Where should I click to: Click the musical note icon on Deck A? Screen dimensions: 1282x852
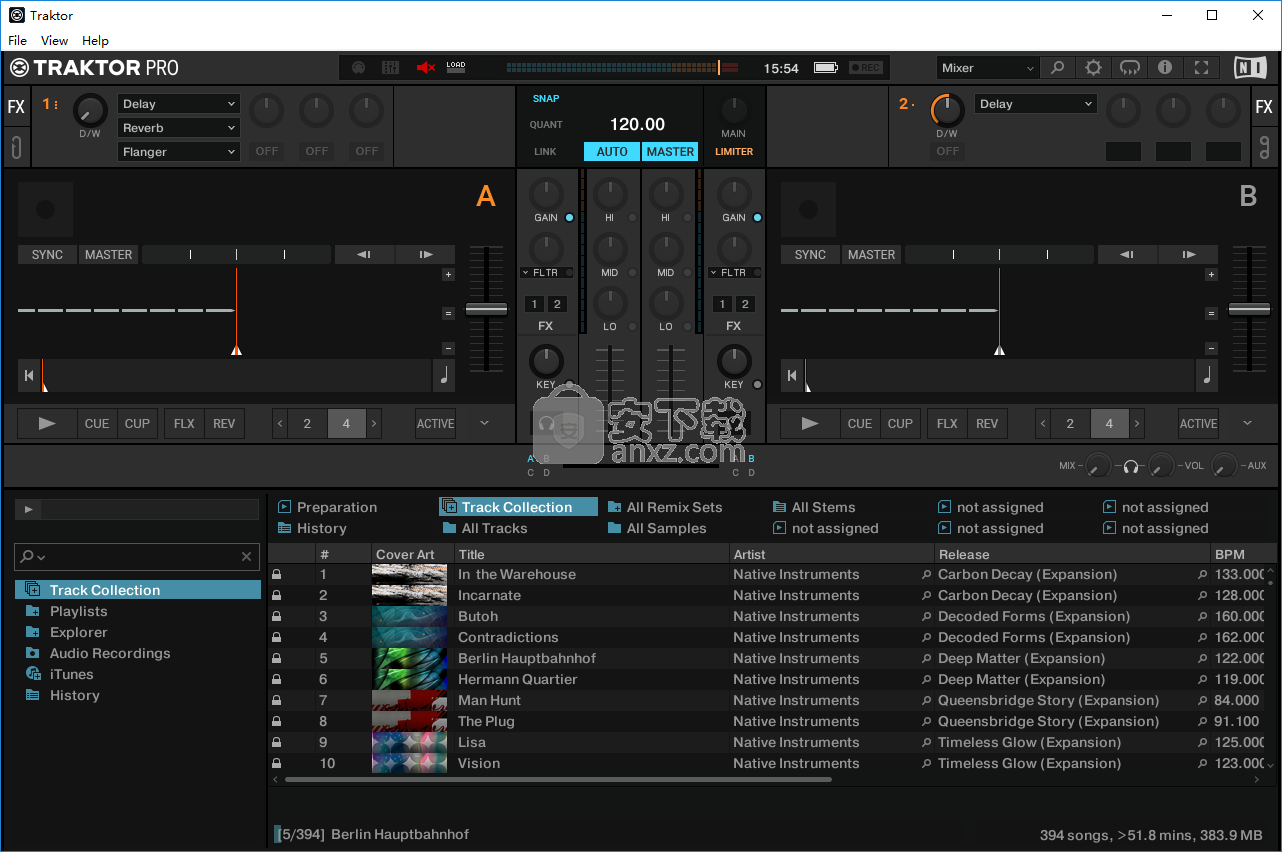pyautogui.click(x=445, y=376)
